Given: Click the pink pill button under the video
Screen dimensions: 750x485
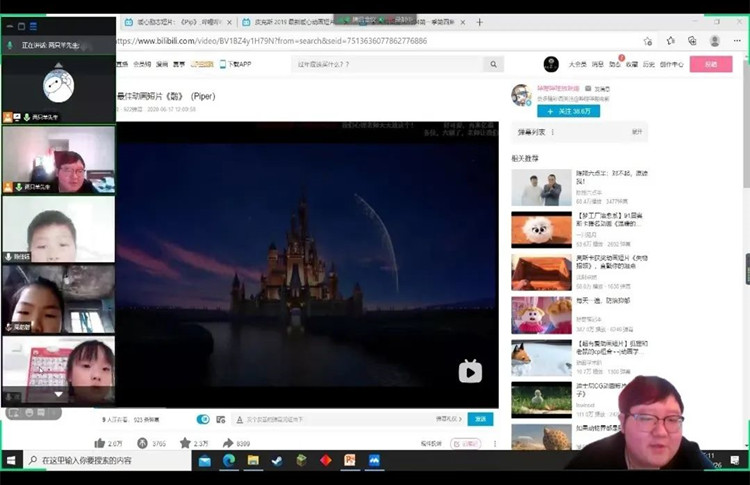Looking at the screenshot, I should (x=465, y=444).
